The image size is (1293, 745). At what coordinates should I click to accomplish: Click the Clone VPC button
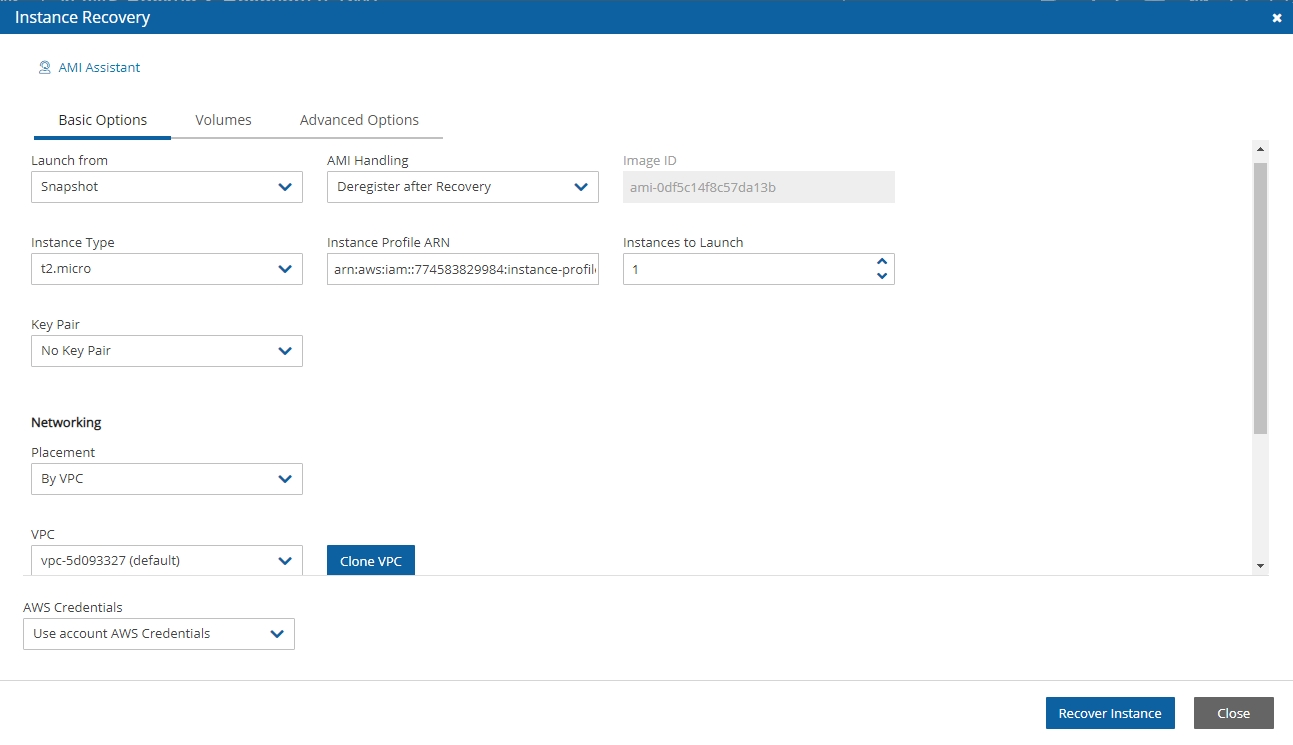point(370,561)
